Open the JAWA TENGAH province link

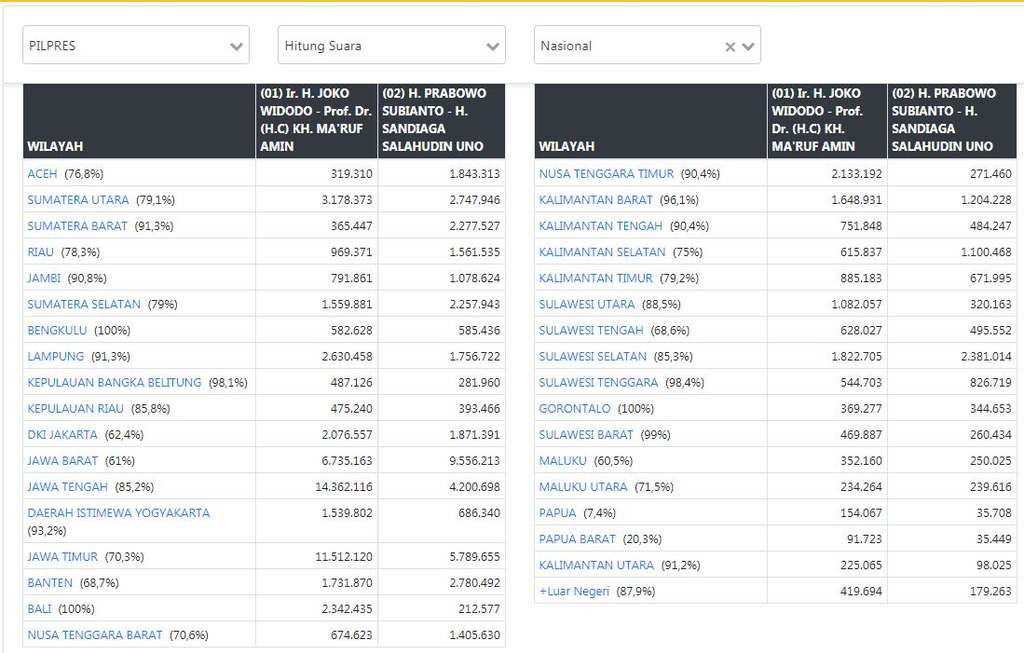tap(67, 487)
